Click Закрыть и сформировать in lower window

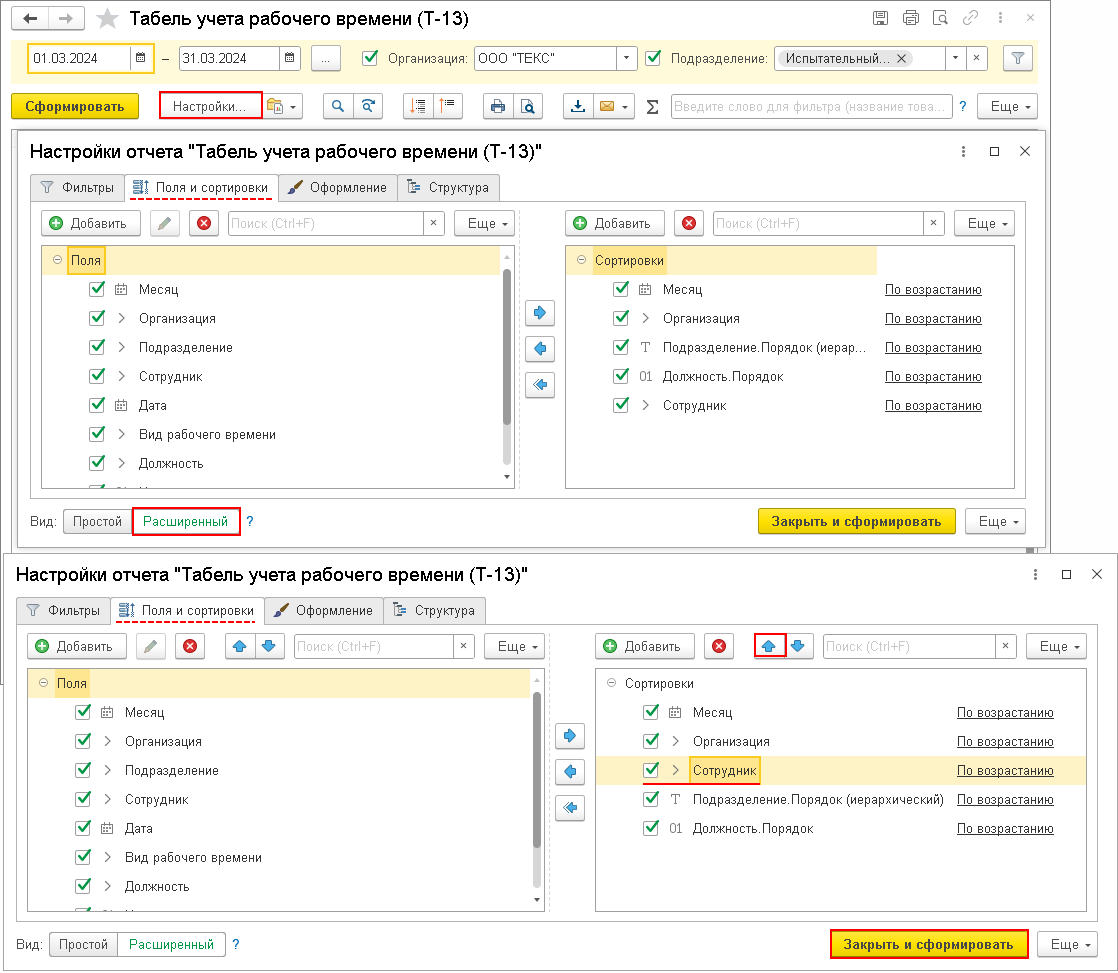928,944
